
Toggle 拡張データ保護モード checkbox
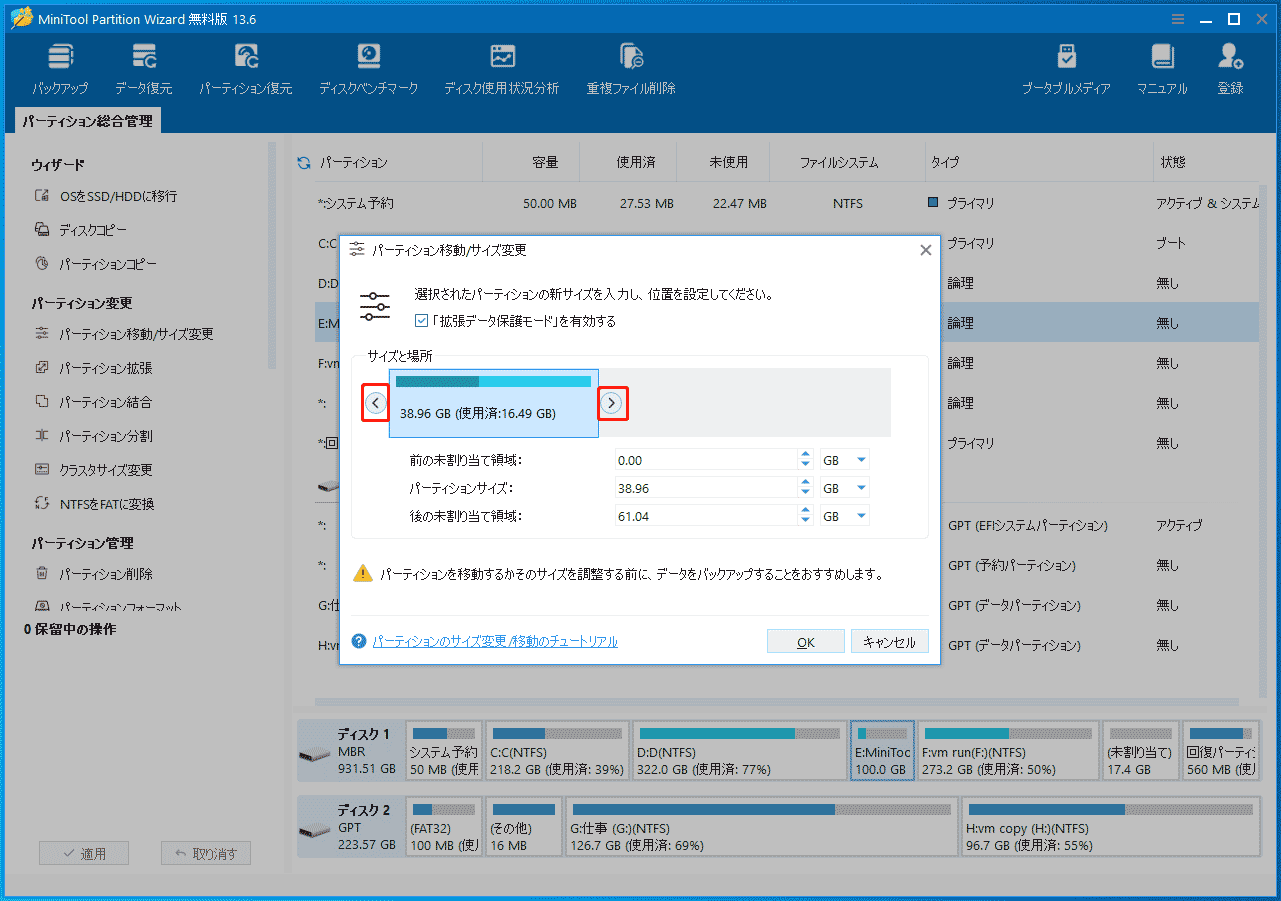[421, 321]
